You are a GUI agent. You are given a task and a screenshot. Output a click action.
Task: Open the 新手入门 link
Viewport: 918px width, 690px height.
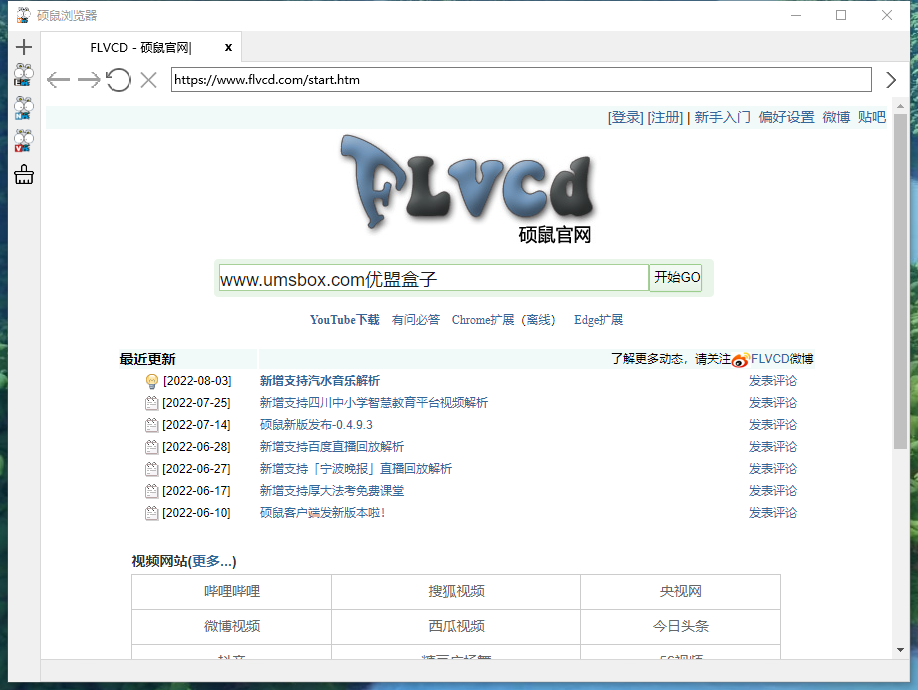(722, 118)
